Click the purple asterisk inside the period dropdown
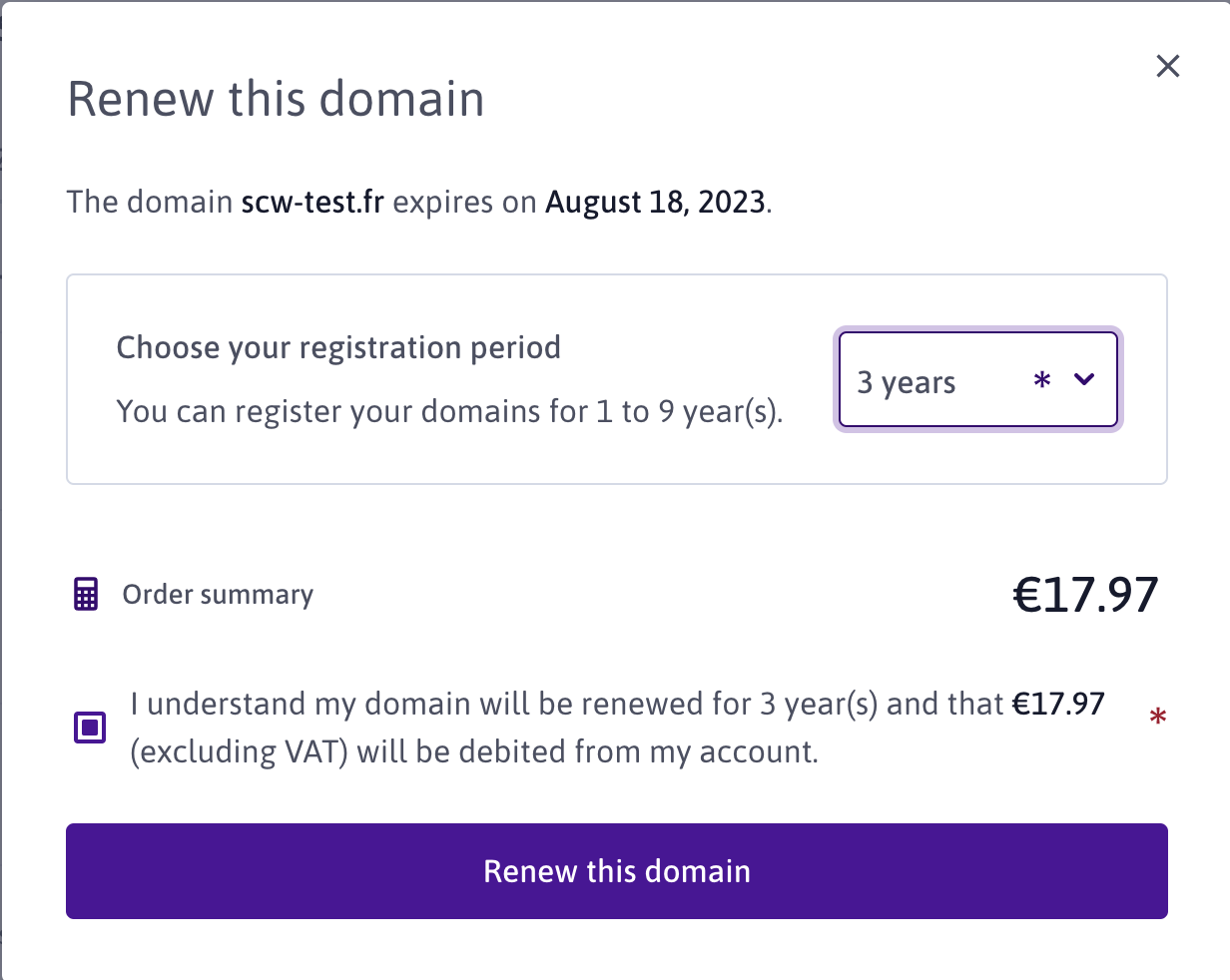Screen dimensions: 1230x980 (1042, 381)
